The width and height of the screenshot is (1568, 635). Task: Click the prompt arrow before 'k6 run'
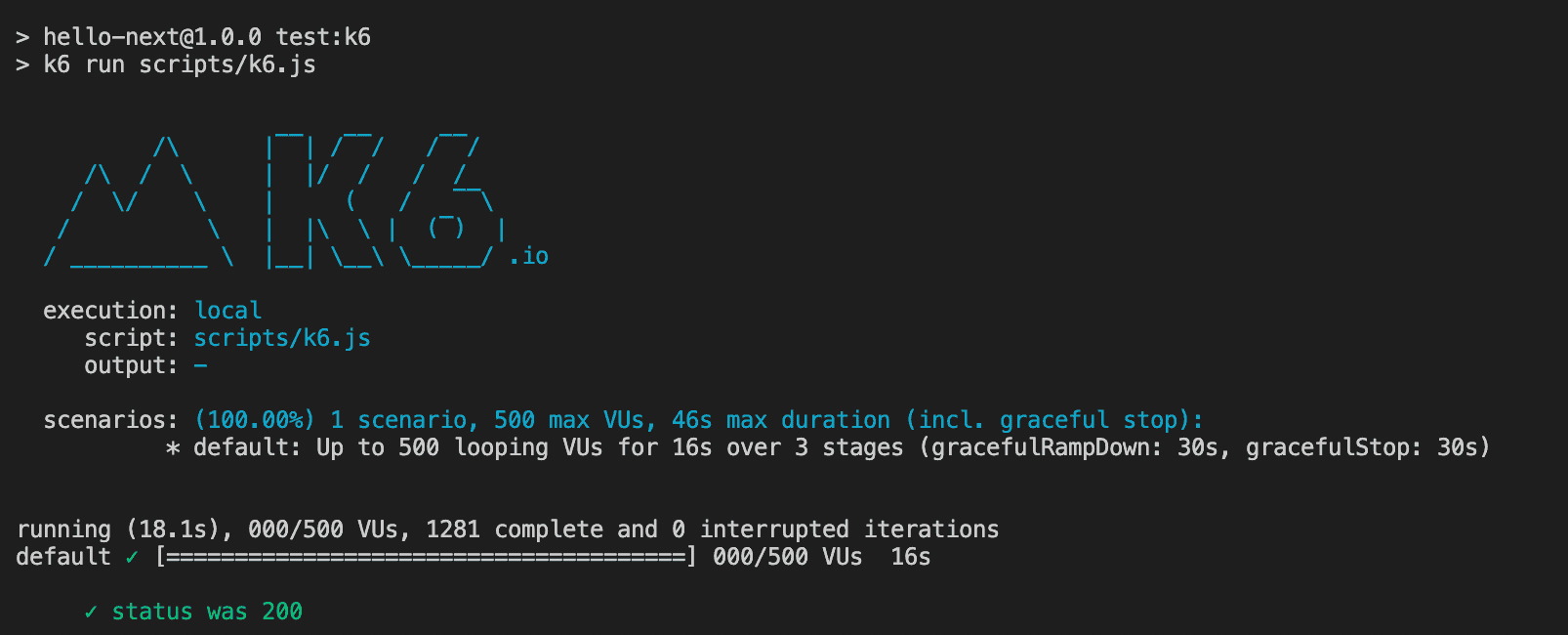pyautogui.click(x=22, y=65)
